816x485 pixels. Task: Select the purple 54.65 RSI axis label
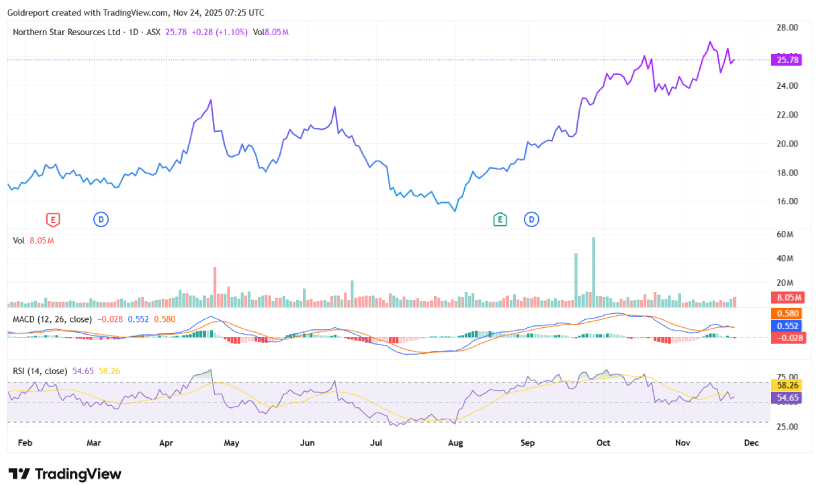pyautogui.click(x=787, y=397)
